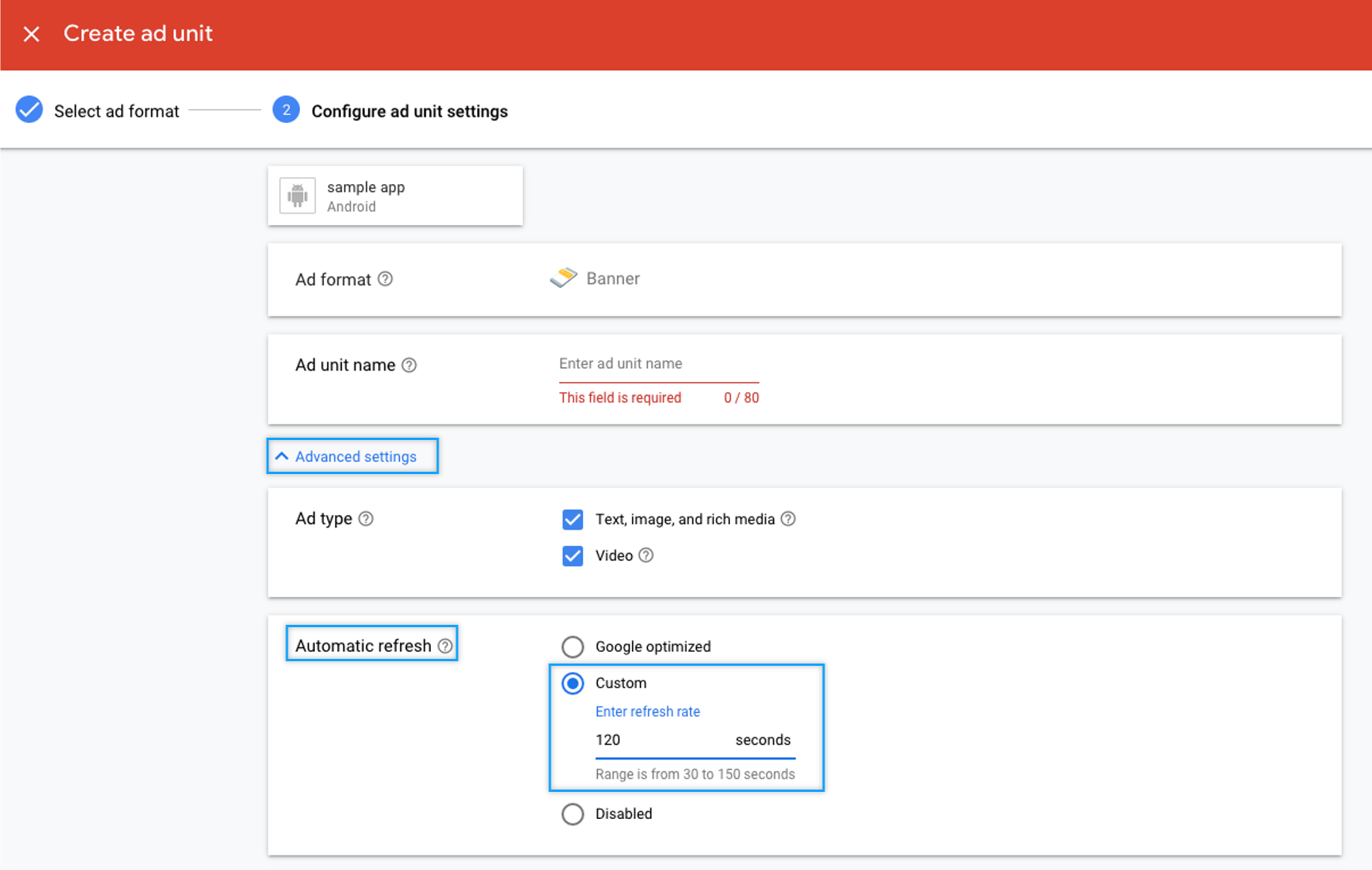Collapse the Advanced settings section
Image resolution: width=1372 pixels, height=870 pixels.
coord(353,456)
